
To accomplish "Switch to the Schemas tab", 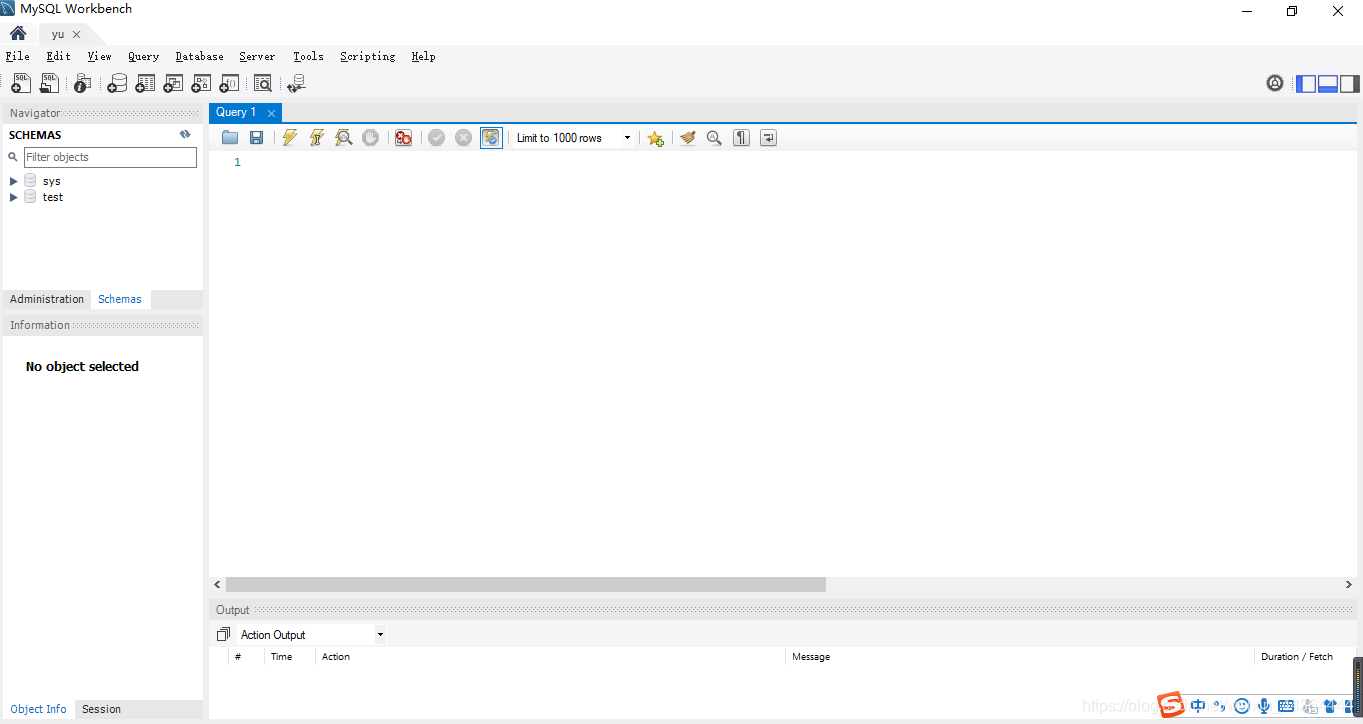I will click(x=120, y=299).
